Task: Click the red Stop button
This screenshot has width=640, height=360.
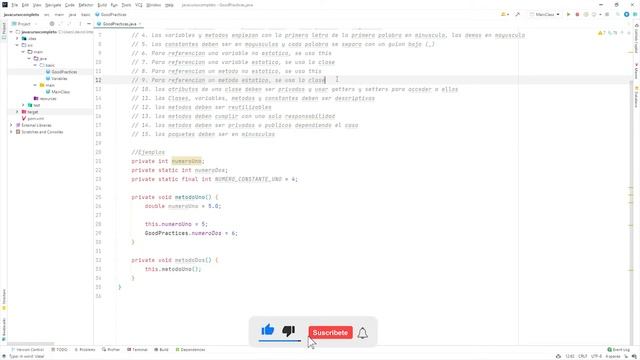Action: click(577, 14)
